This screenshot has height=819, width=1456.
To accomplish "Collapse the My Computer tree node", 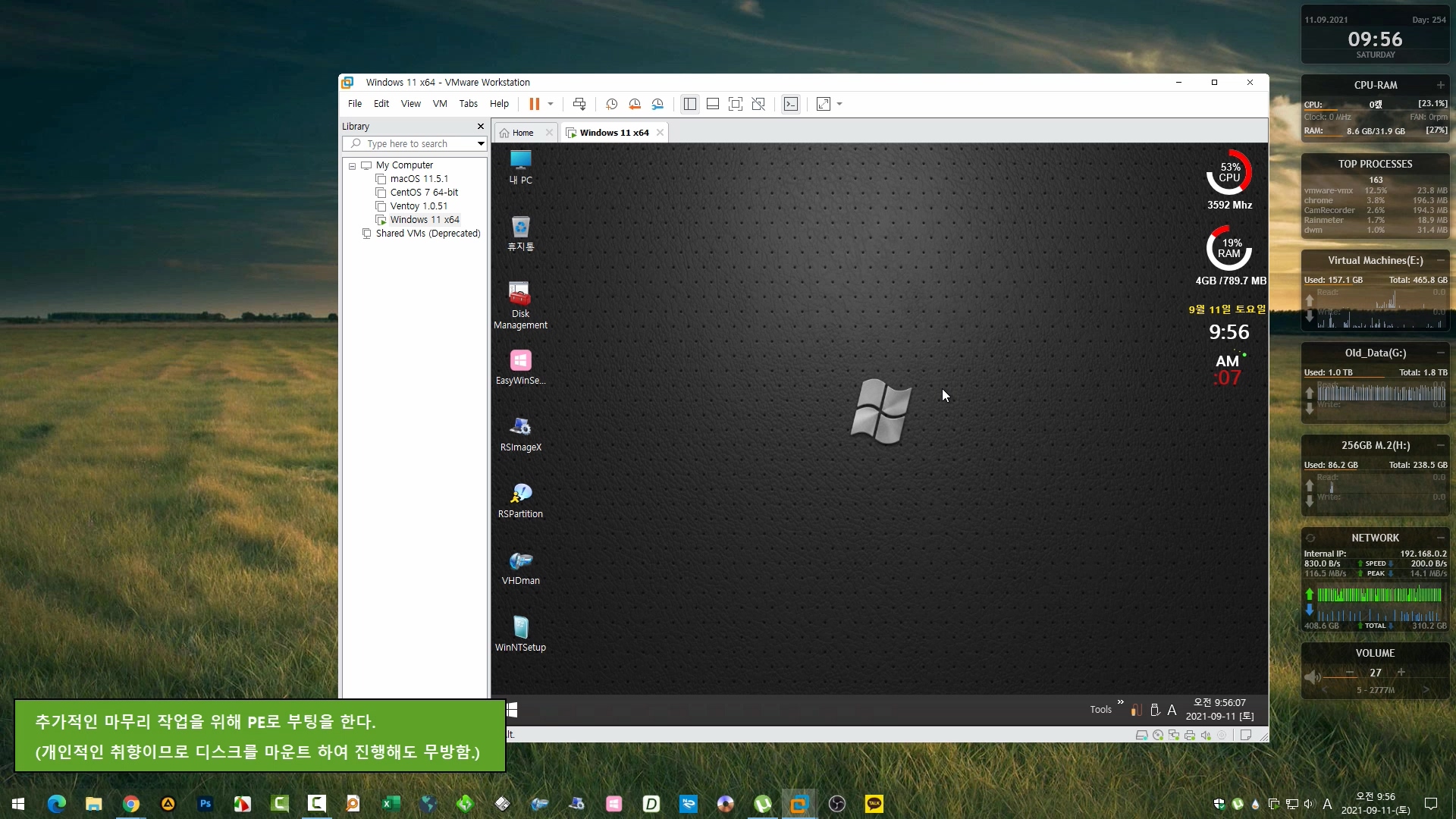I will (352, 165).
